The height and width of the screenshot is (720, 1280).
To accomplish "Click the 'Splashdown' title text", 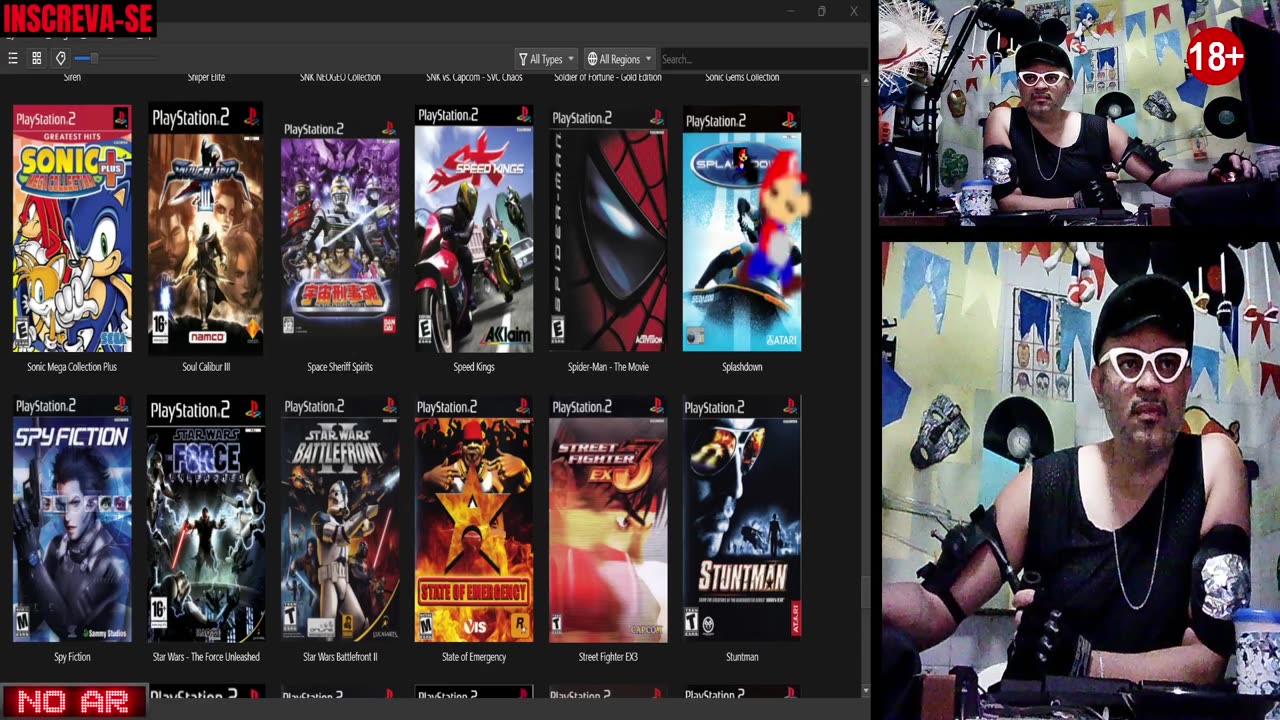I will (742, 367).
